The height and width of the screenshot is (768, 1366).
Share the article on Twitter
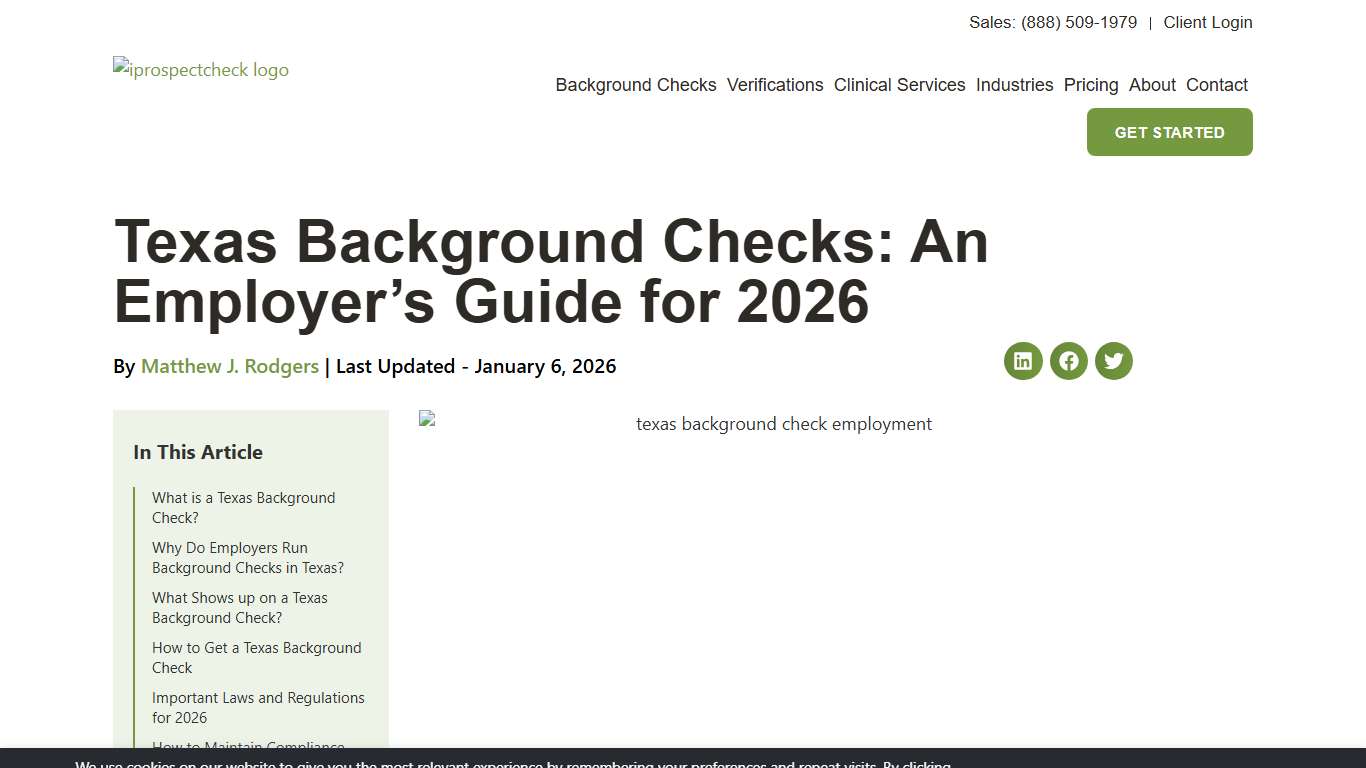pos(1113,361)
